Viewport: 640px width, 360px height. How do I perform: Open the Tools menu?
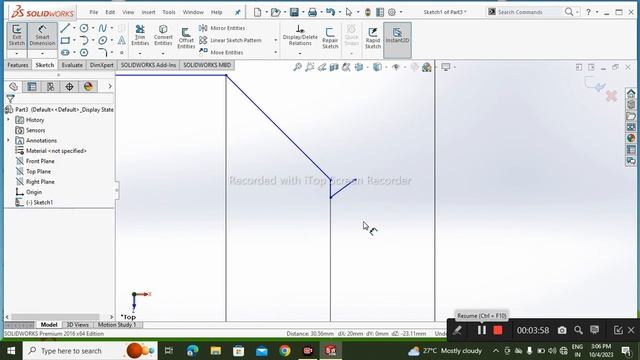coord(169,12)
